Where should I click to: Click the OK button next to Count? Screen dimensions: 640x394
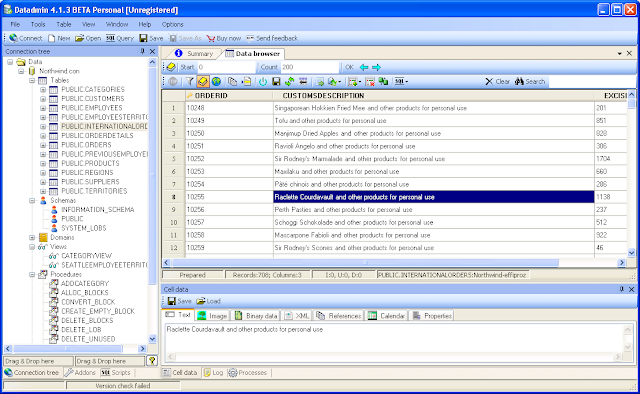coord(349,67)
